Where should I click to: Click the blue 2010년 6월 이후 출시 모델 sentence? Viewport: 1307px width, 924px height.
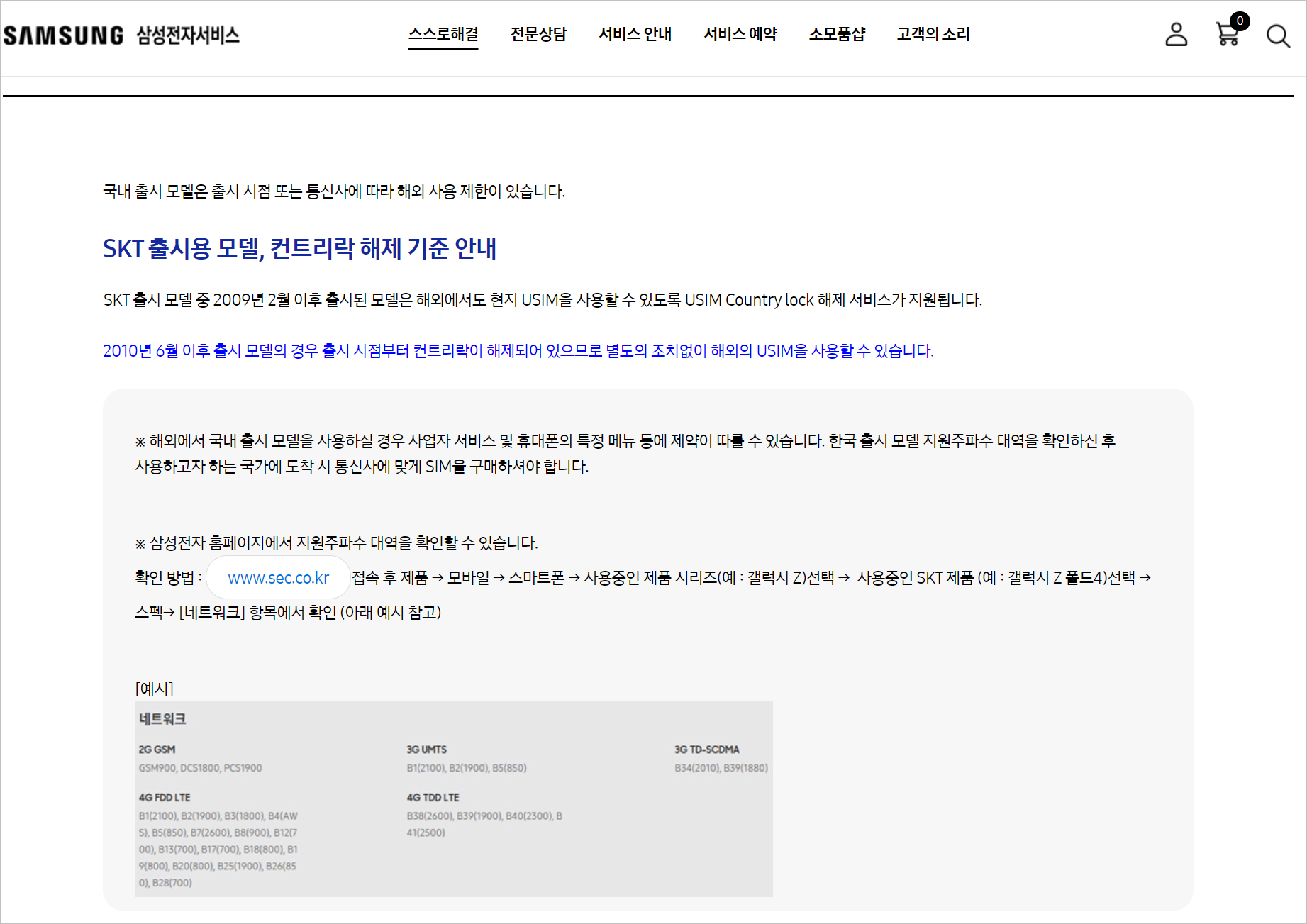tap(518, 350)
